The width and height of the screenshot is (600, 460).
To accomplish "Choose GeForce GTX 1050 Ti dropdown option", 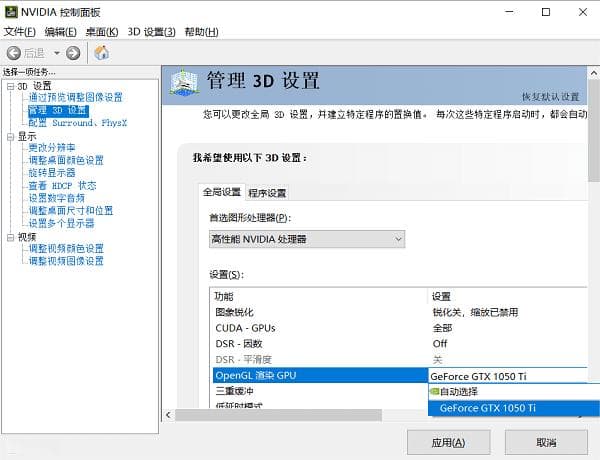I will (514, 408).
